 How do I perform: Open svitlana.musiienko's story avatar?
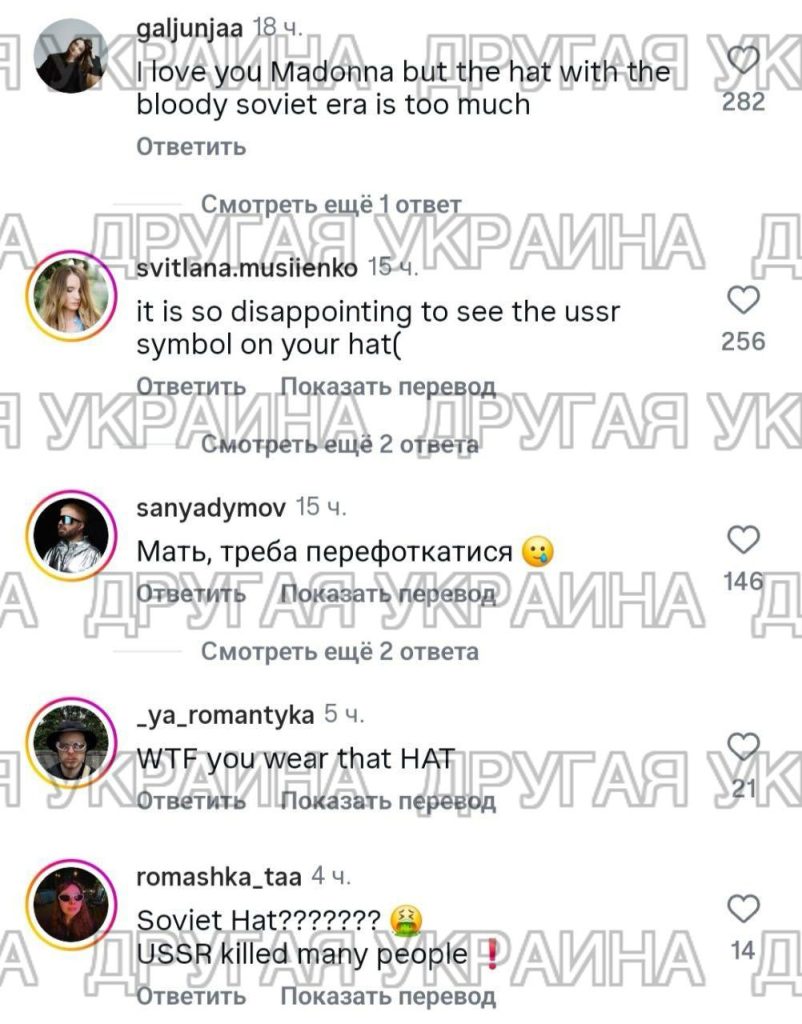[71, 295]
